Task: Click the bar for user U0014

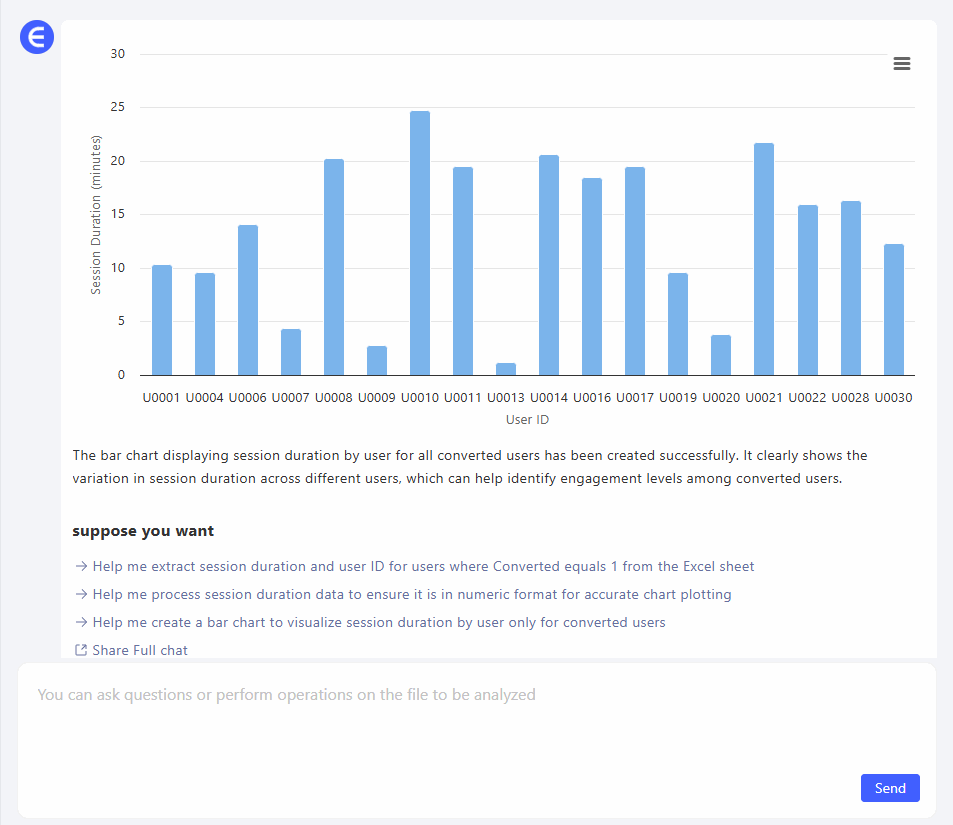Action: point(549,265)
